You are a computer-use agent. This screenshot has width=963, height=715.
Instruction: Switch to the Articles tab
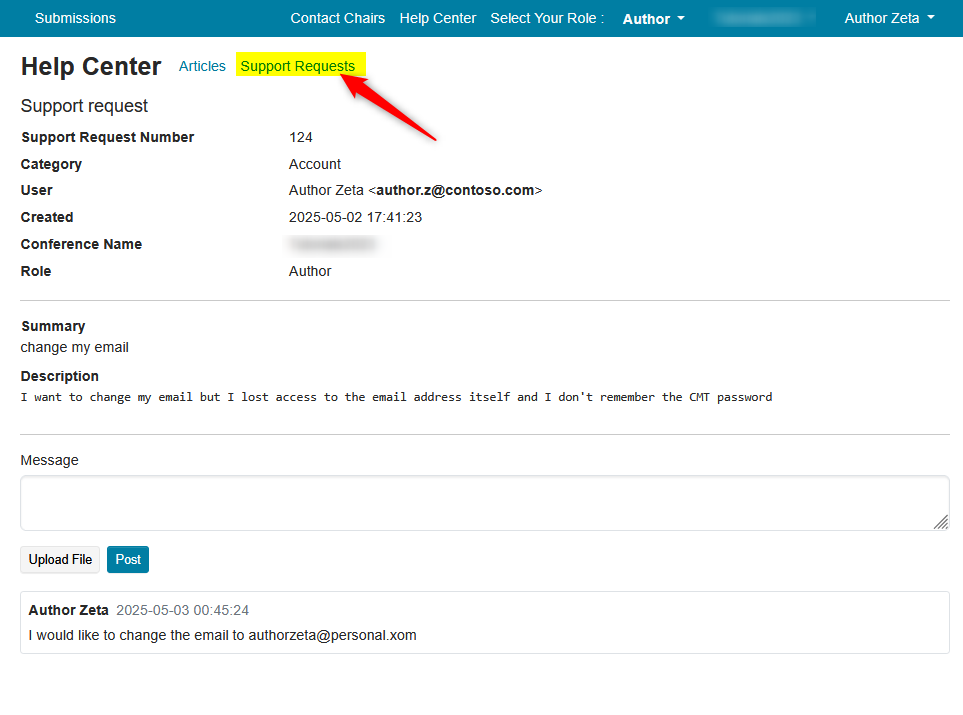[x=202, y=66]
